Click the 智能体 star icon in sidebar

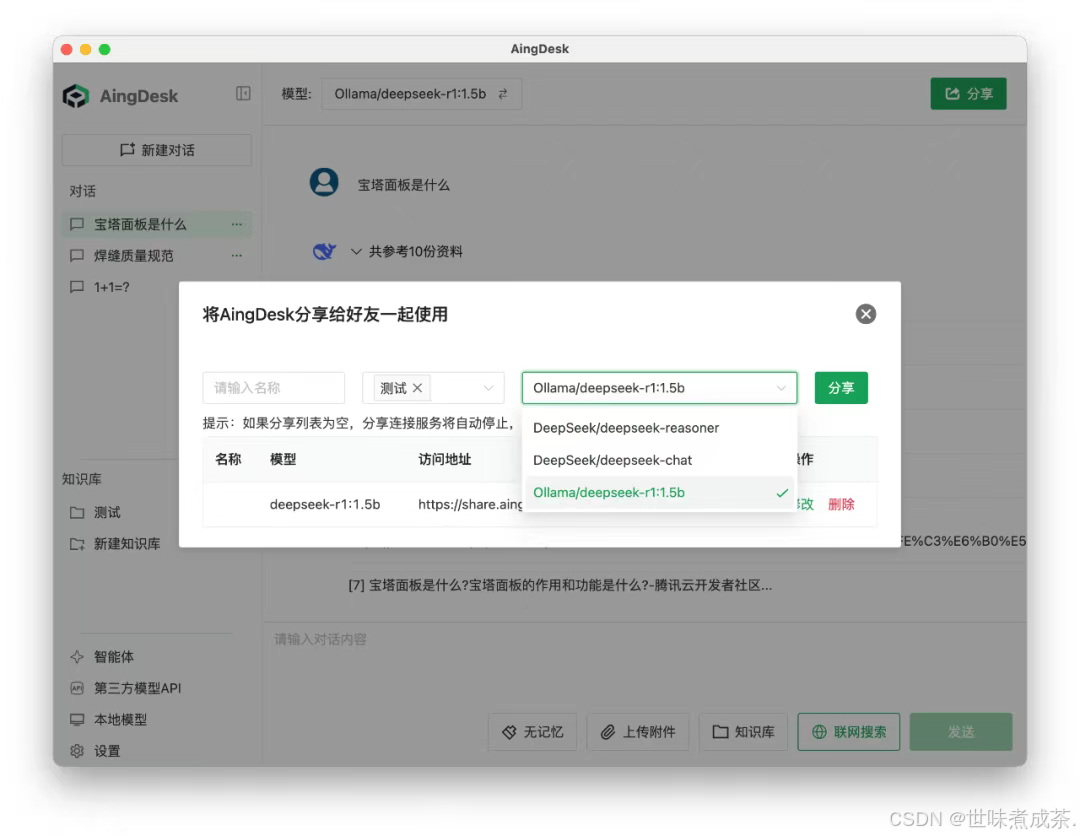(77, 657)
